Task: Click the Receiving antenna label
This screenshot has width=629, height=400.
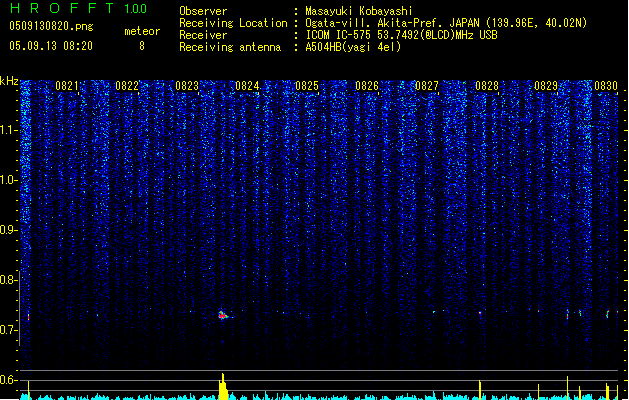Action: [230, 47]
